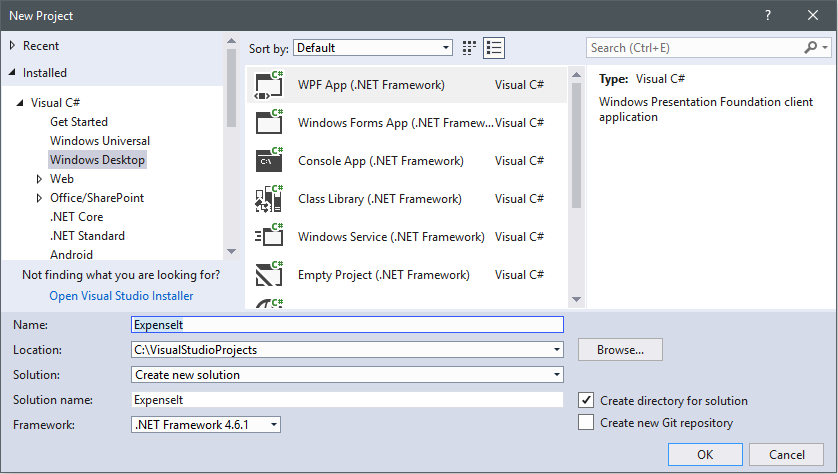
Task: Switch to small icons view
Action: click(x=469, y=48)
